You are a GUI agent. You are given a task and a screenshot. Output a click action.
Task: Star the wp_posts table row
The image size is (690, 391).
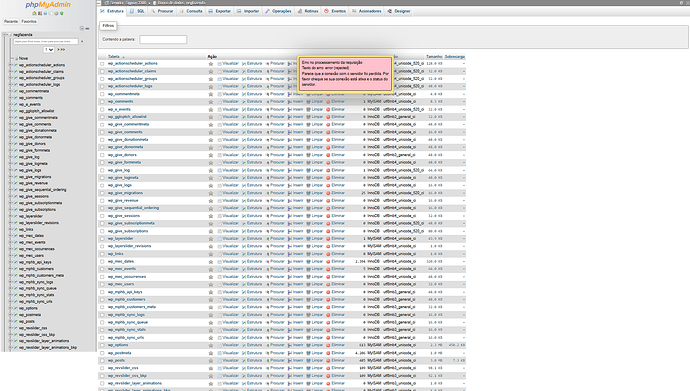[211, 361]
